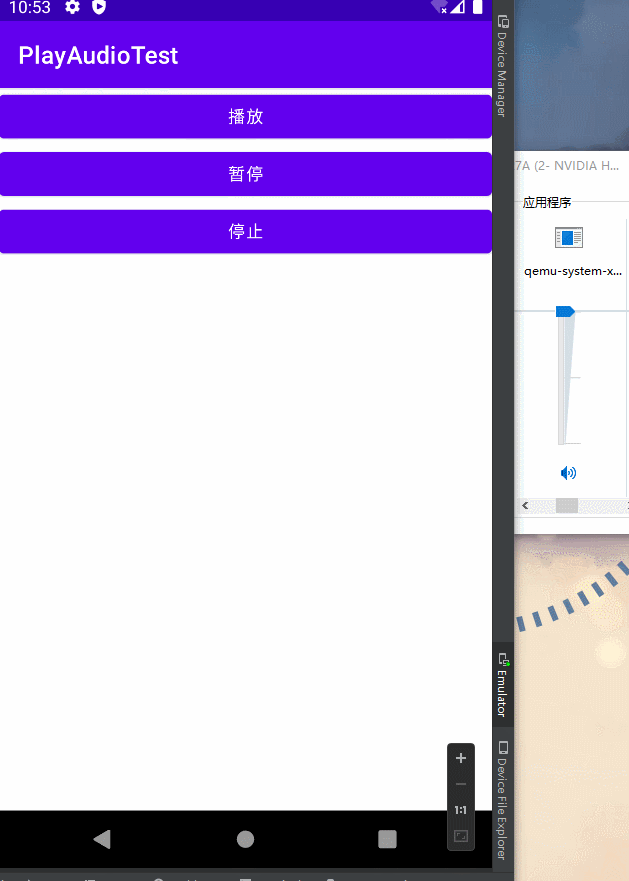629x881 pixels.
Task: Click the 应用程序 section label
Action: pyautogui.click(x=547, y=202)
